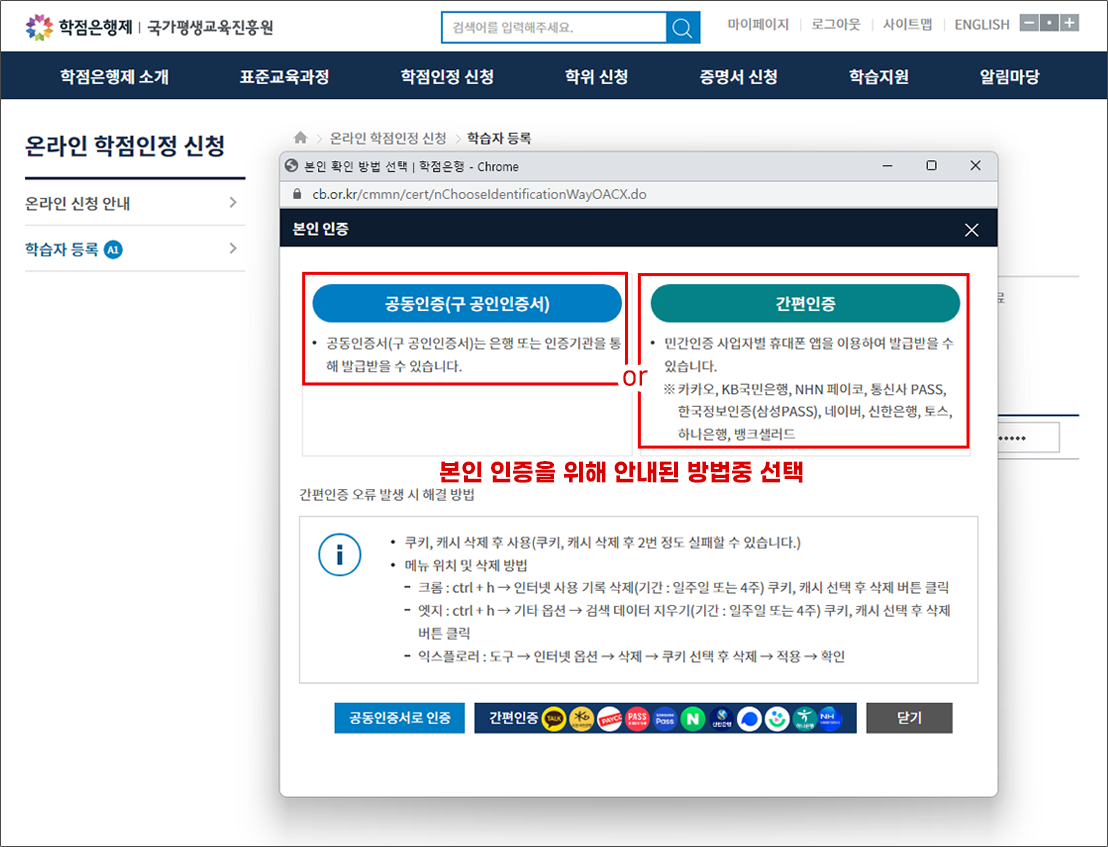Choose the PAYCO auth icon

(x=609, y=718)
